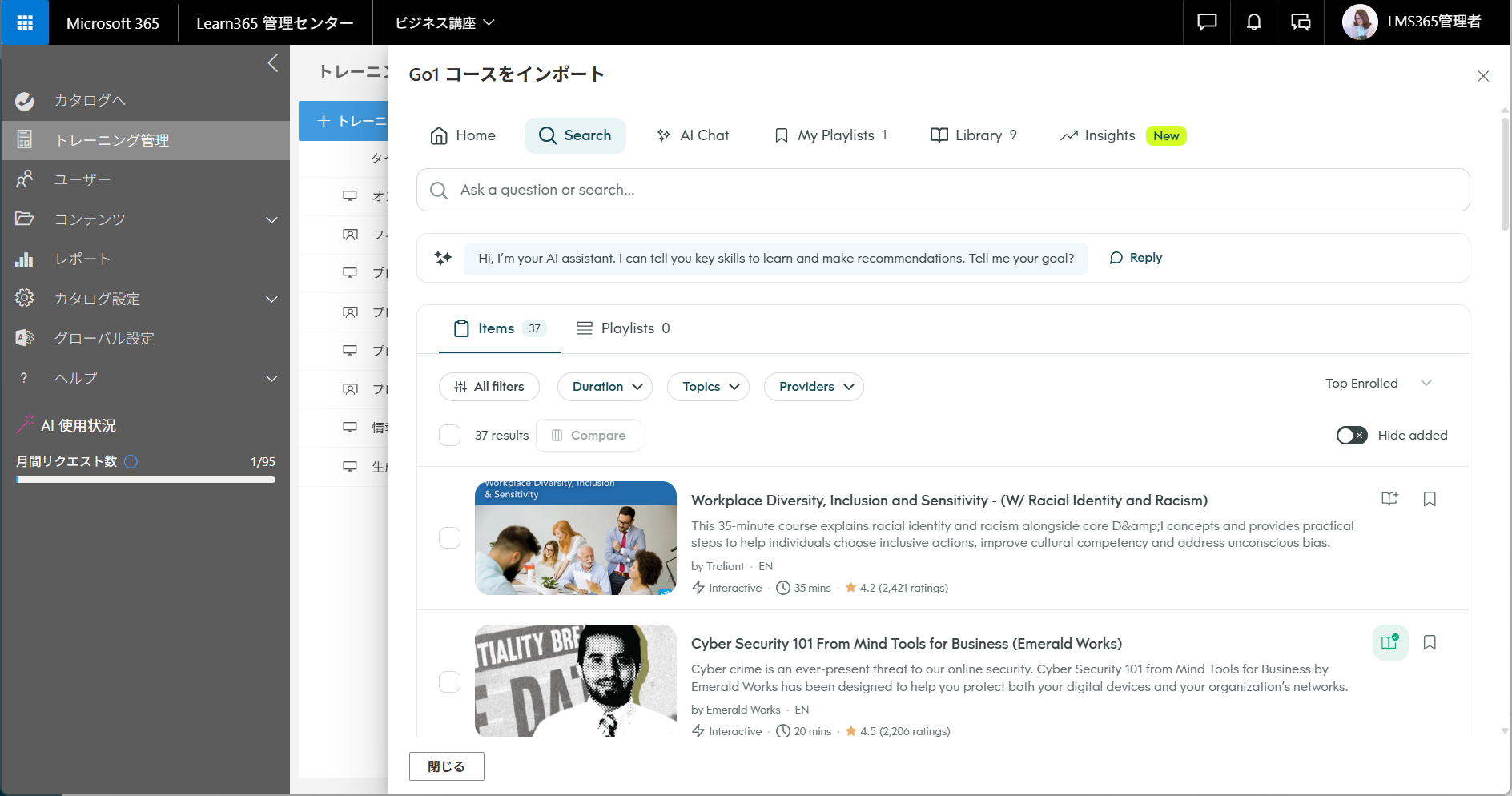This screenshot has height=796, width=1512.
Task: Open the Cyber Security 101 thumbnail
Action: click(576, 681)
